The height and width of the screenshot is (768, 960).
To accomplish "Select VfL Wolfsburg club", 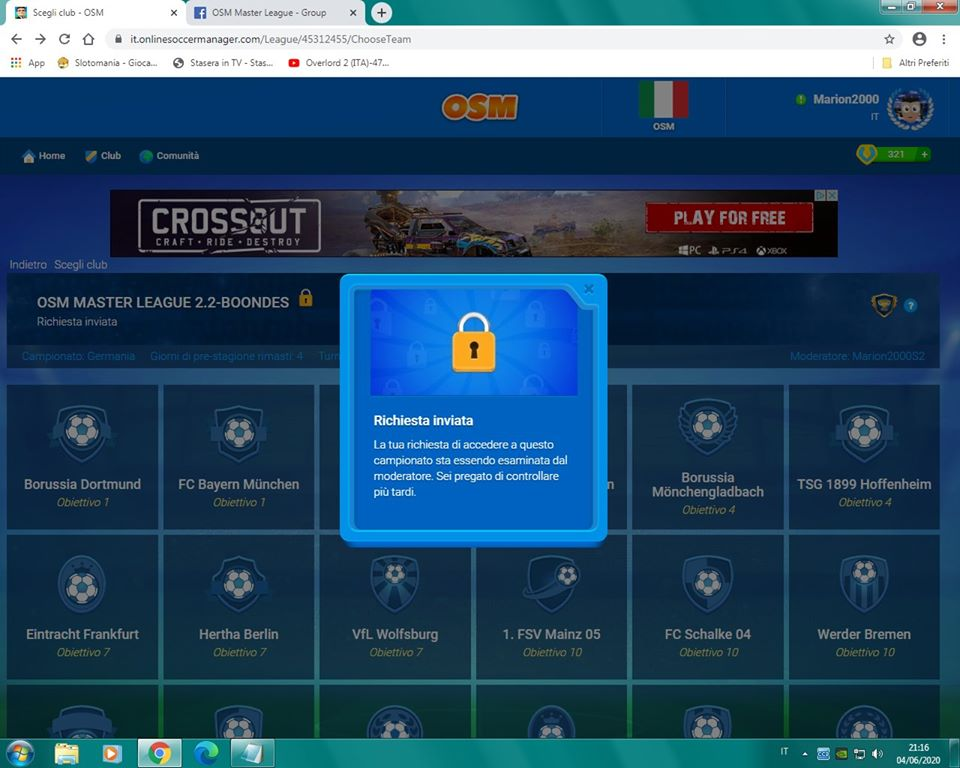I will pos(395,607).
